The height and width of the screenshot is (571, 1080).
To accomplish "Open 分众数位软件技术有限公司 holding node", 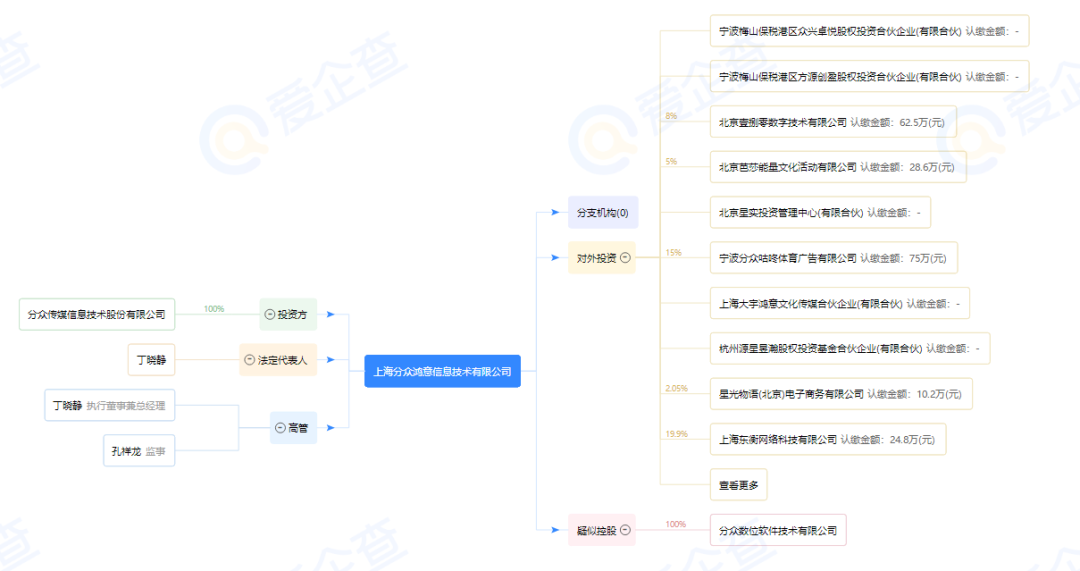I will [x=778, y=530].
